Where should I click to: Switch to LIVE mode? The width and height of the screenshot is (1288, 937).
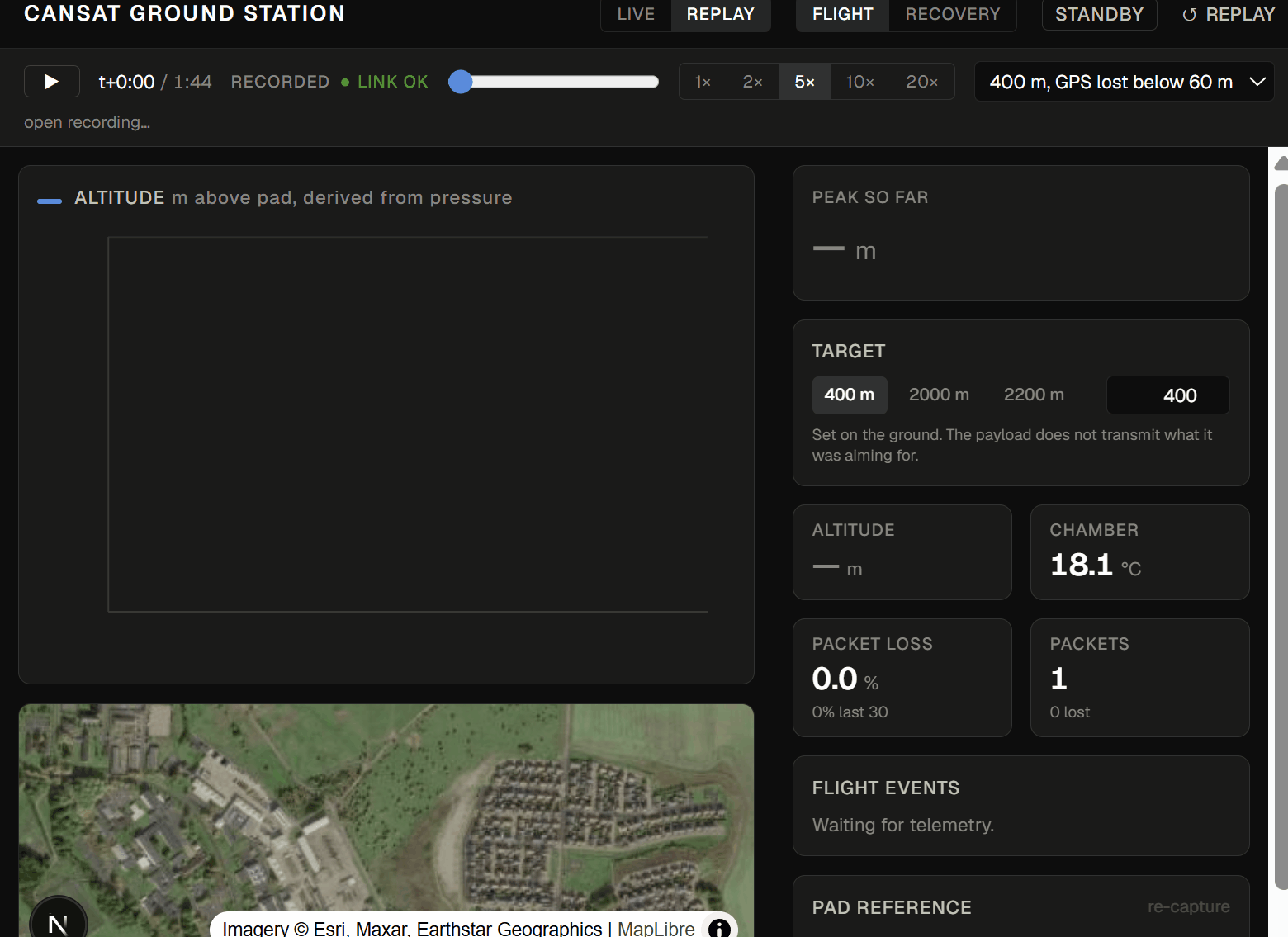click(x=636, y=14)
